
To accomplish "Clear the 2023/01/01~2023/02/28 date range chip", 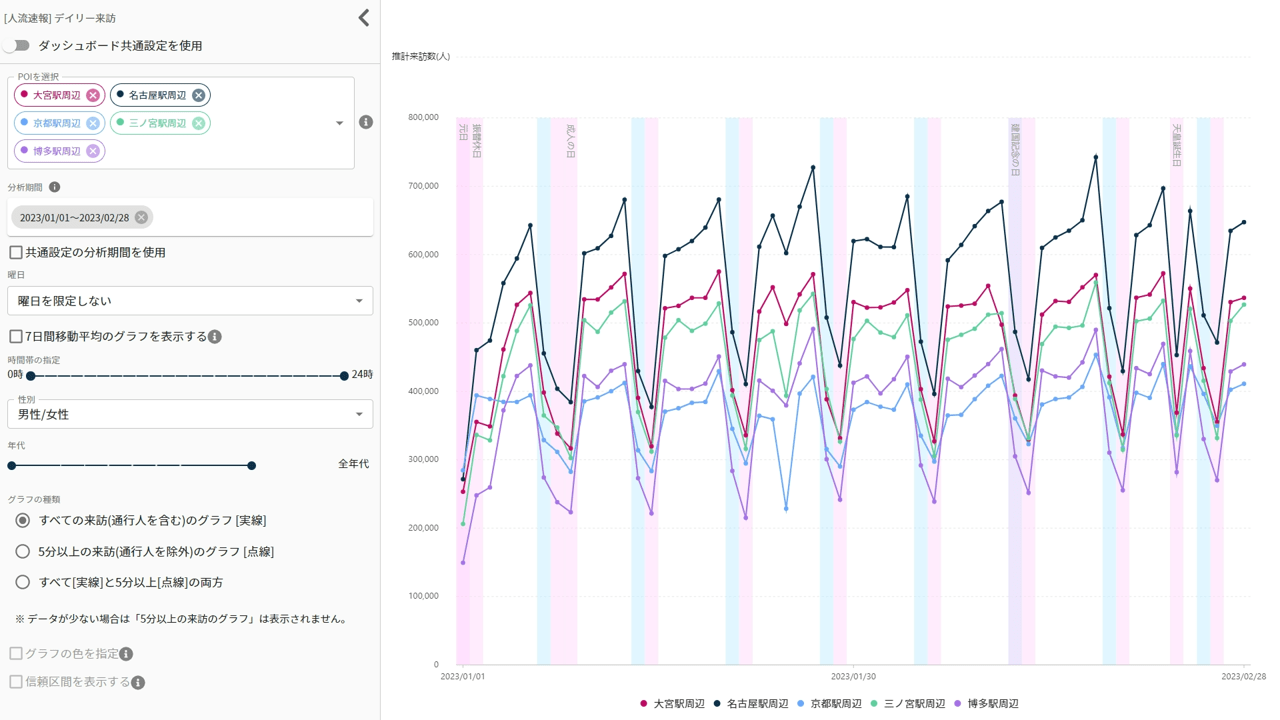I will pyautogui.click(x=141, y=217).
